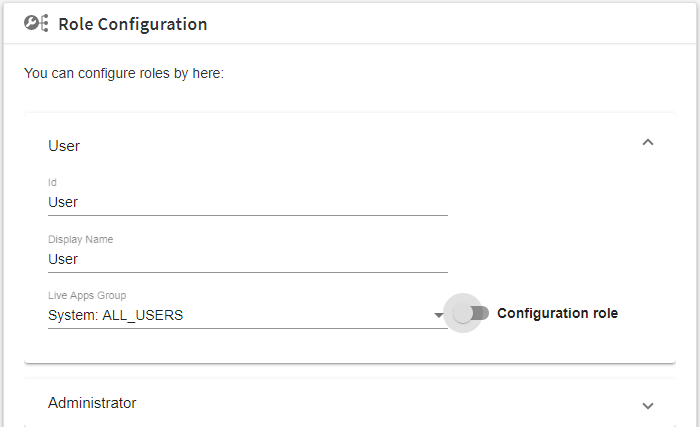This screenshot has width=700, height=427.
Task: Click the Id input field containing User
Action: pyautogui.click(x=248, y=202)
